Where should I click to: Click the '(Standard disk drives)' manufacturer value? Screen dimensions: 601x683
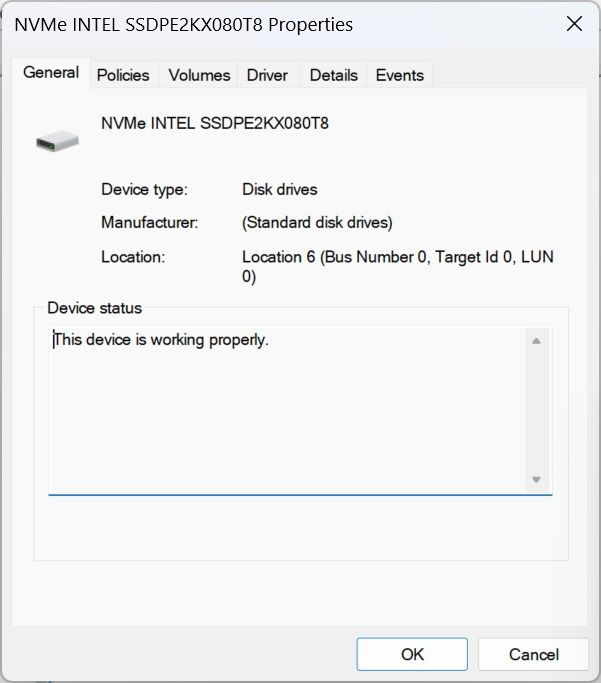[317, 223]
